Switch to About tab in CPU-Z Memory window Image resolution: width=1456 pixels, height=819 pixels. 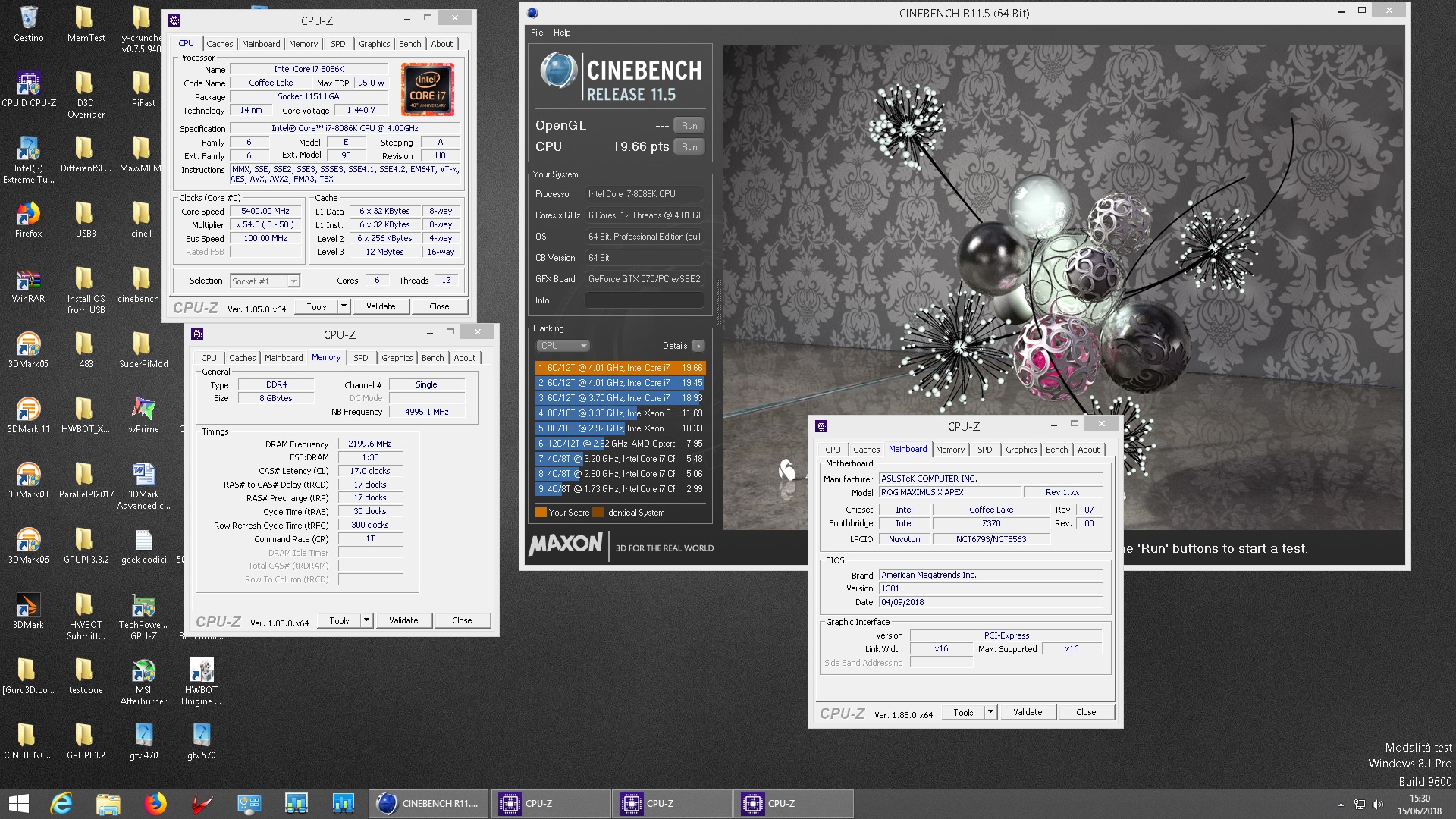(x=465, y=358)
